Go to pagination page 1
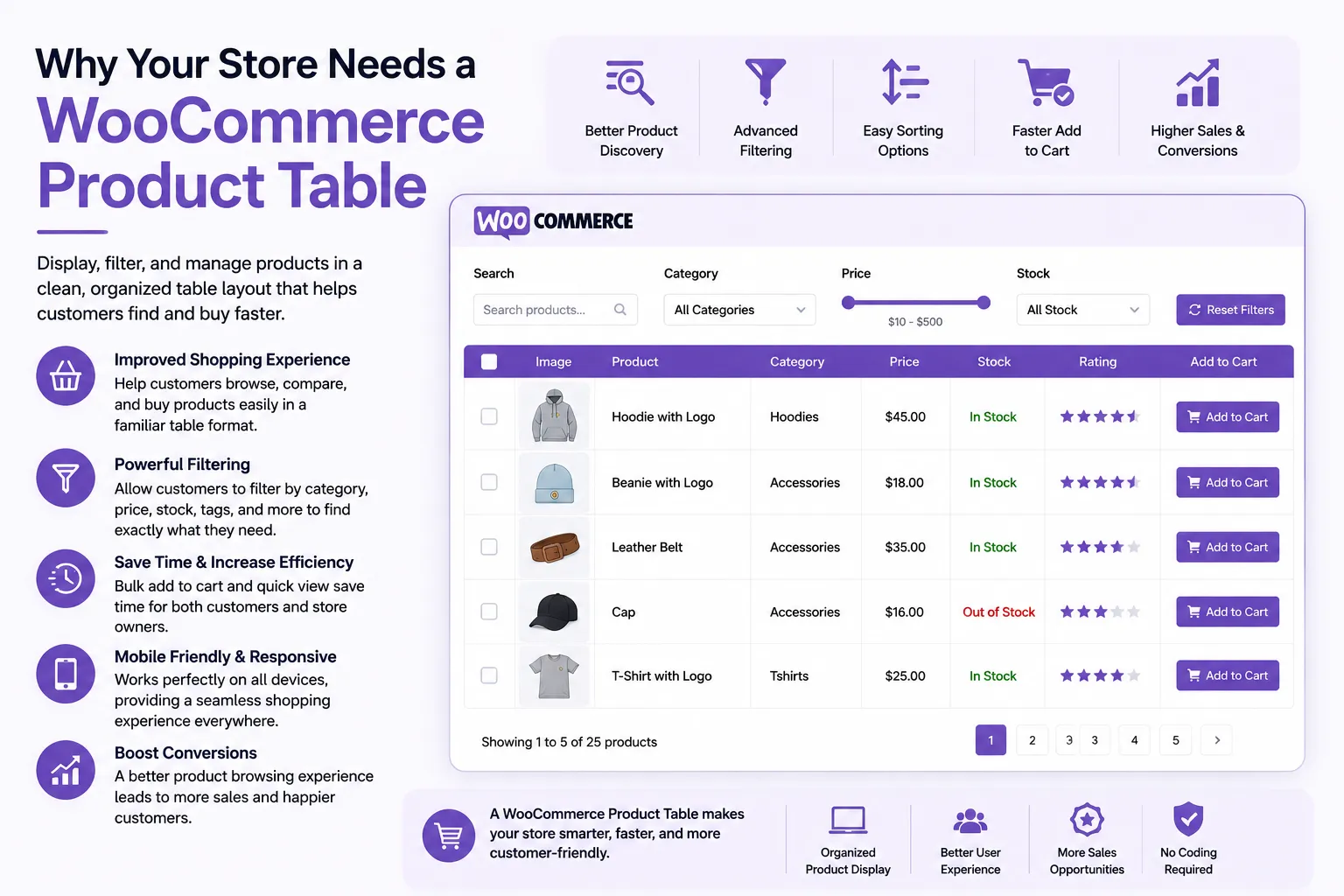This screenshot has width=1344, height=896. click(x=990, y=740)
